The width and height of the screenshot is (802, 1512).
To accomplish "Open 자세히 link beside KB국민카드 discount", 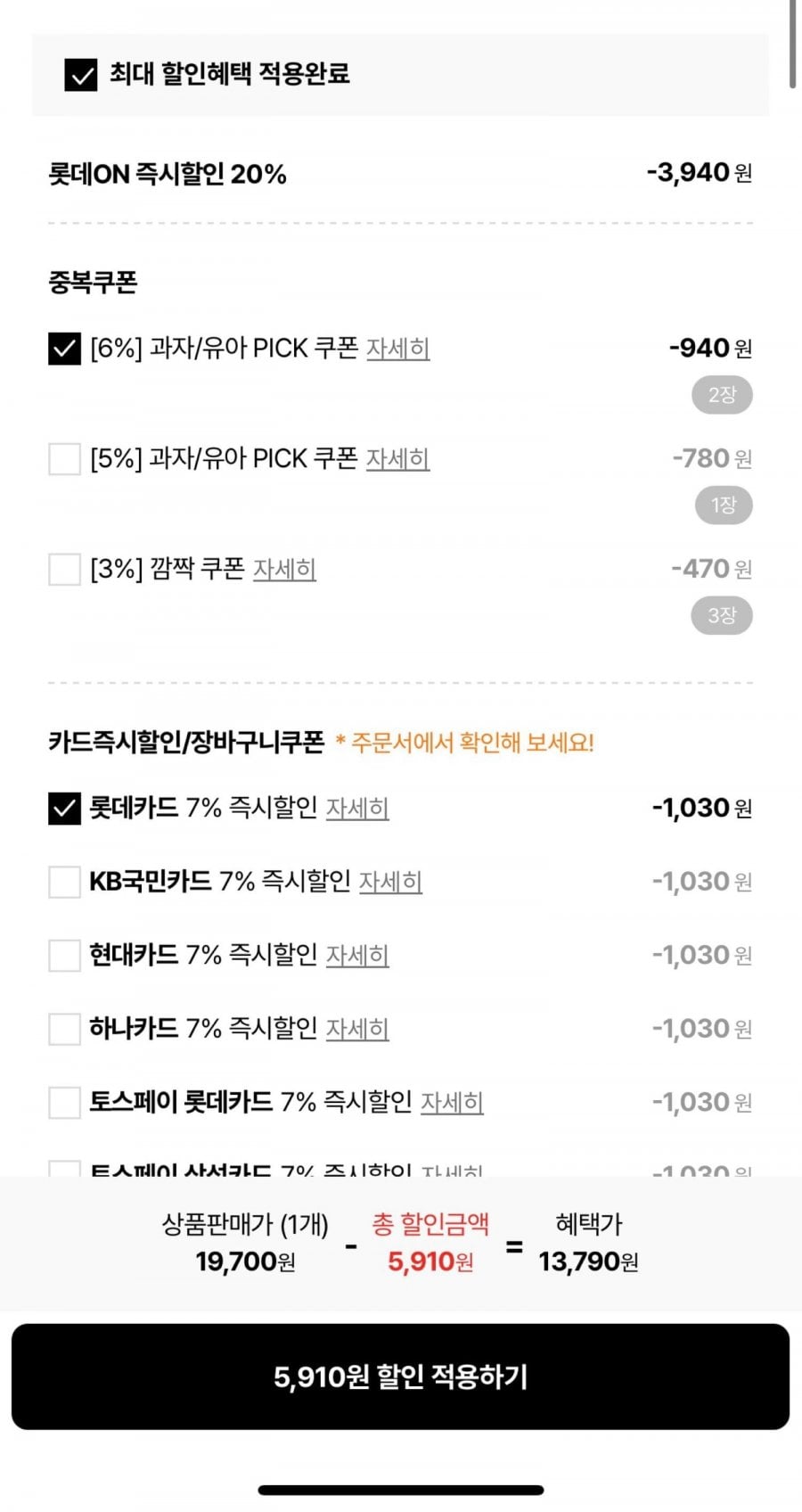I will point(390,883).
